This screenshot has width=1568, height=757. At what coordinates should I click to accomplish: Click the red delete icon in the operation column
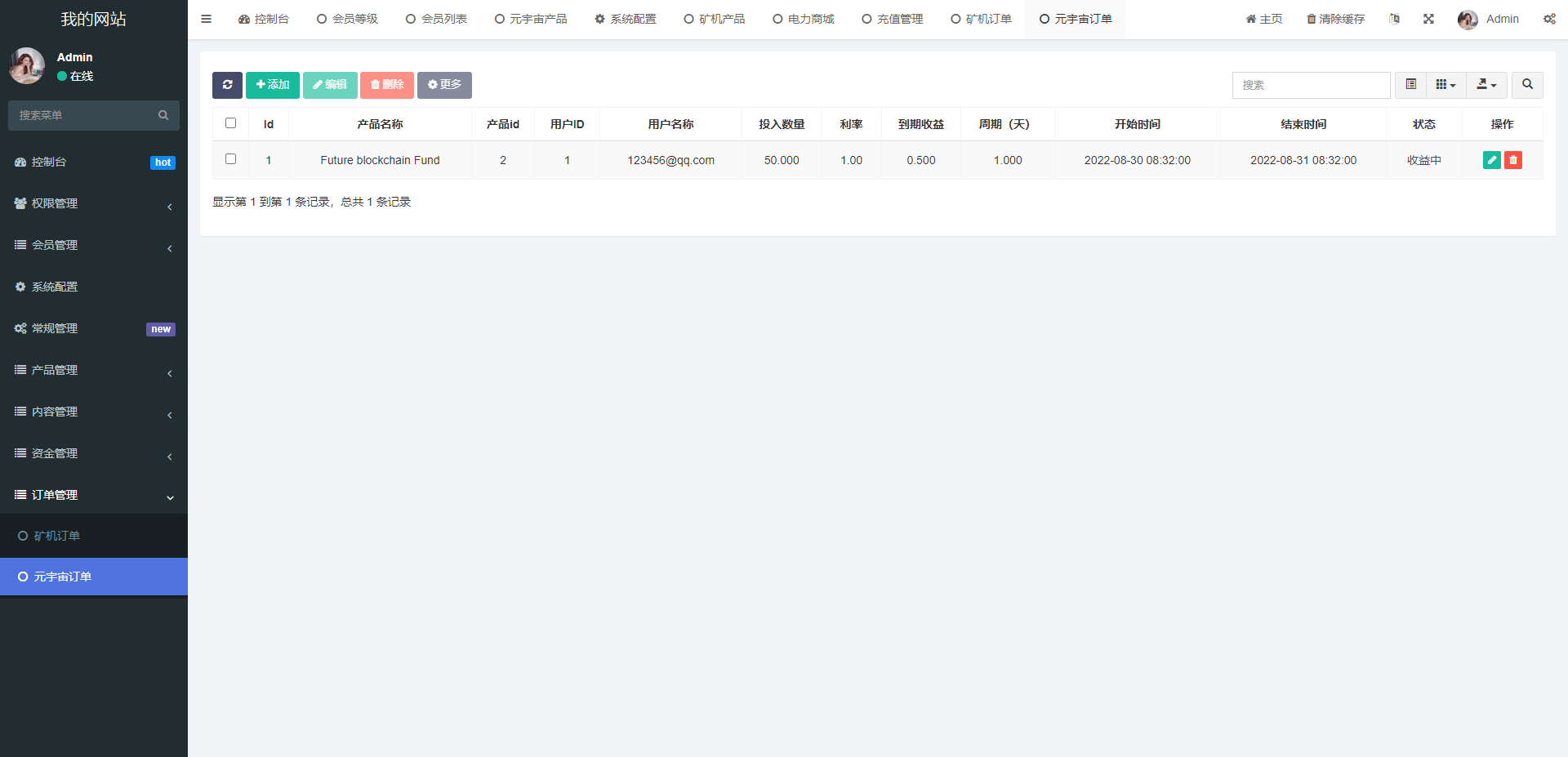pyautogui.click(x=1513, y=160)
